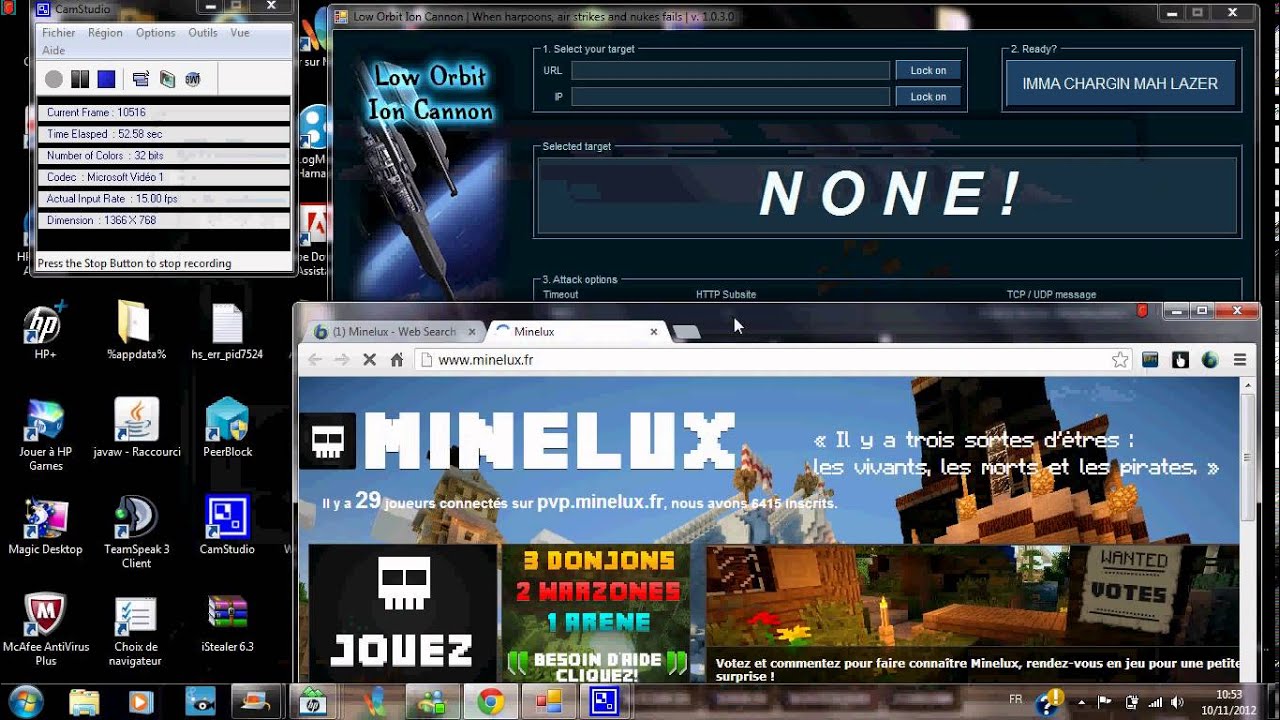Viewport: 1280px width, 720px height.
Task: Click the IP field in Low Orbit Ion Cannon
Action: [730, 97]
